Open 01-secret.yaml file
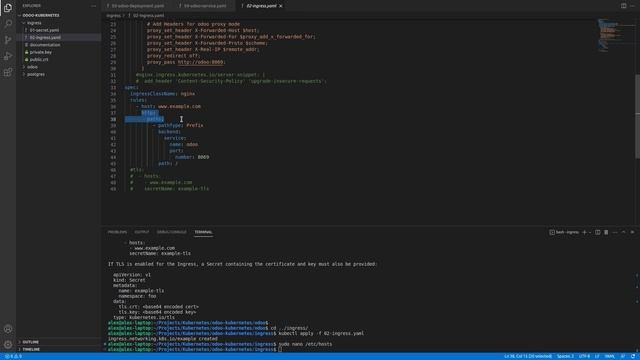Viewport: 640px width, 360px height. tap(44, 30)
